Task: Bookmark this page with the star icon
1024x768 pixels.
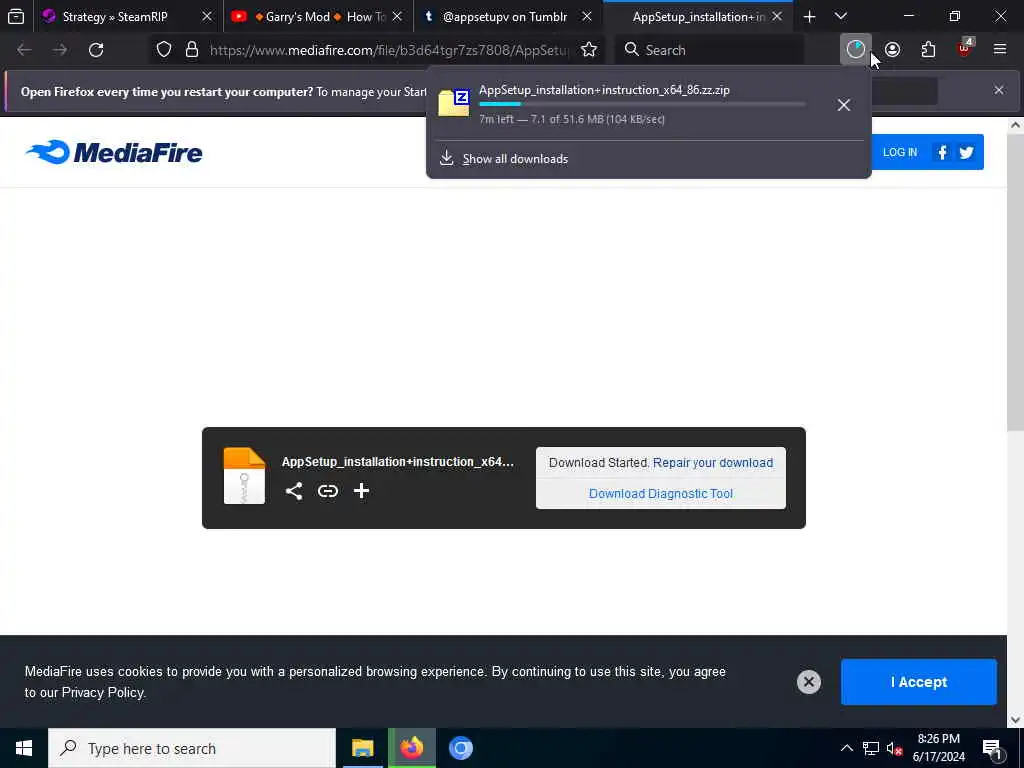Action: [x=589, y=50]
